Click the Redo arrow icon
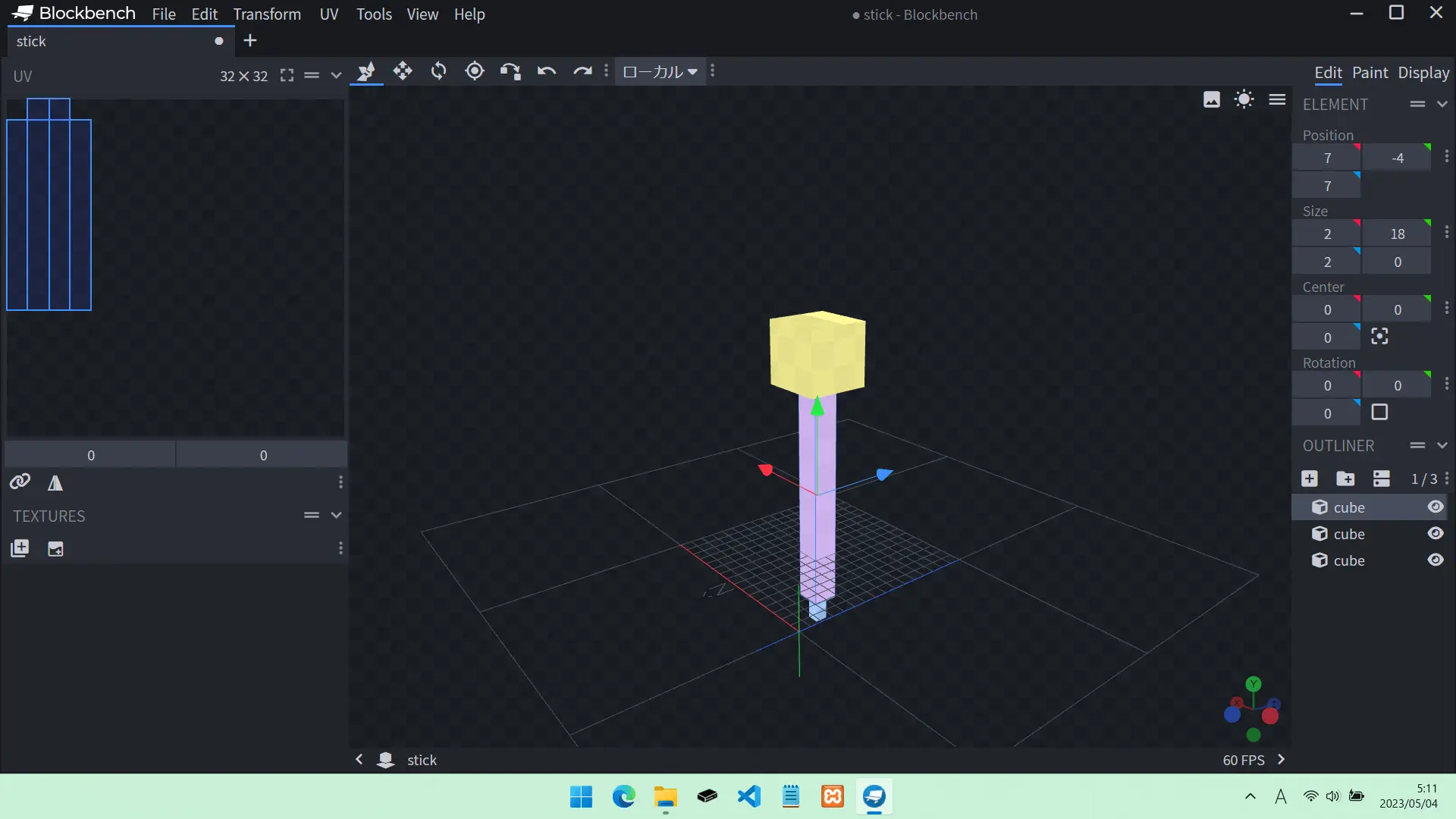This screenshot has height=819, width=1456. click(x=582, y=71)
